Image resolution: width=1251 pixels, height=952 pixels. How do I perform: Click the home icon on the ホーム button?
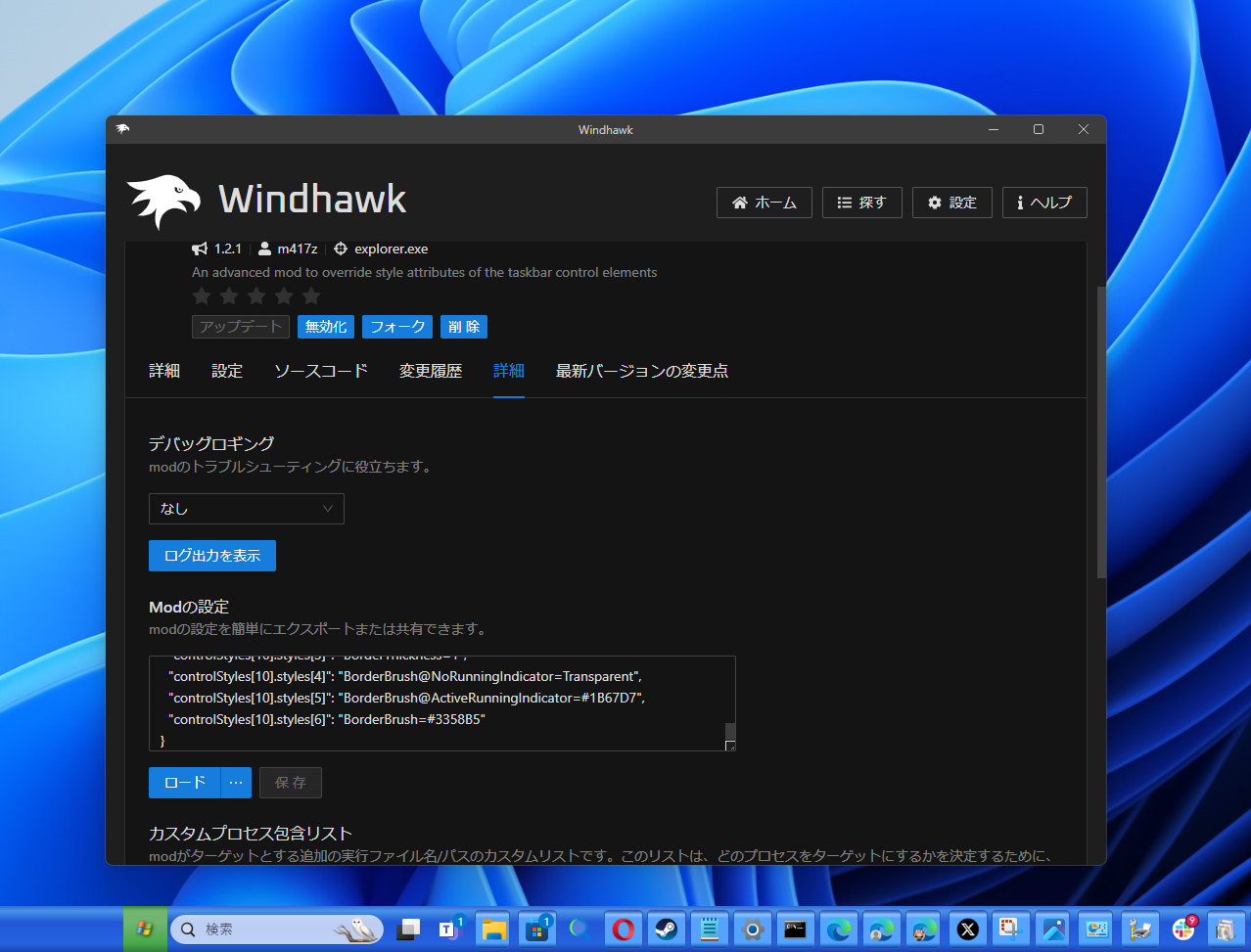point(739,202)
